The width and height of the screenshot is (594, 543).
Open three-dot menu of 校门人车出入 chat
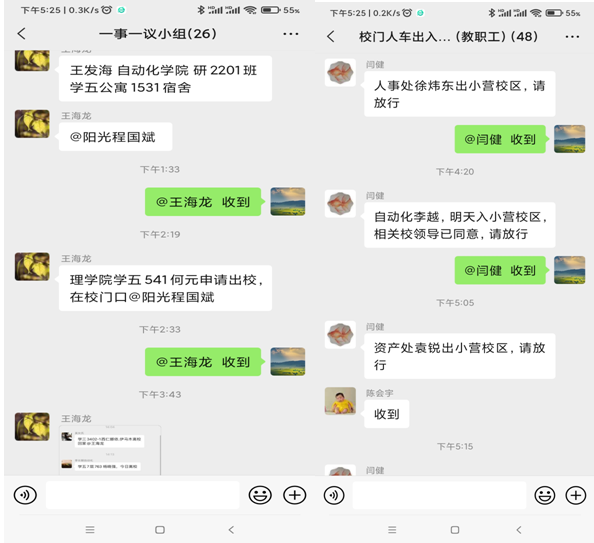tap(572, 37)
